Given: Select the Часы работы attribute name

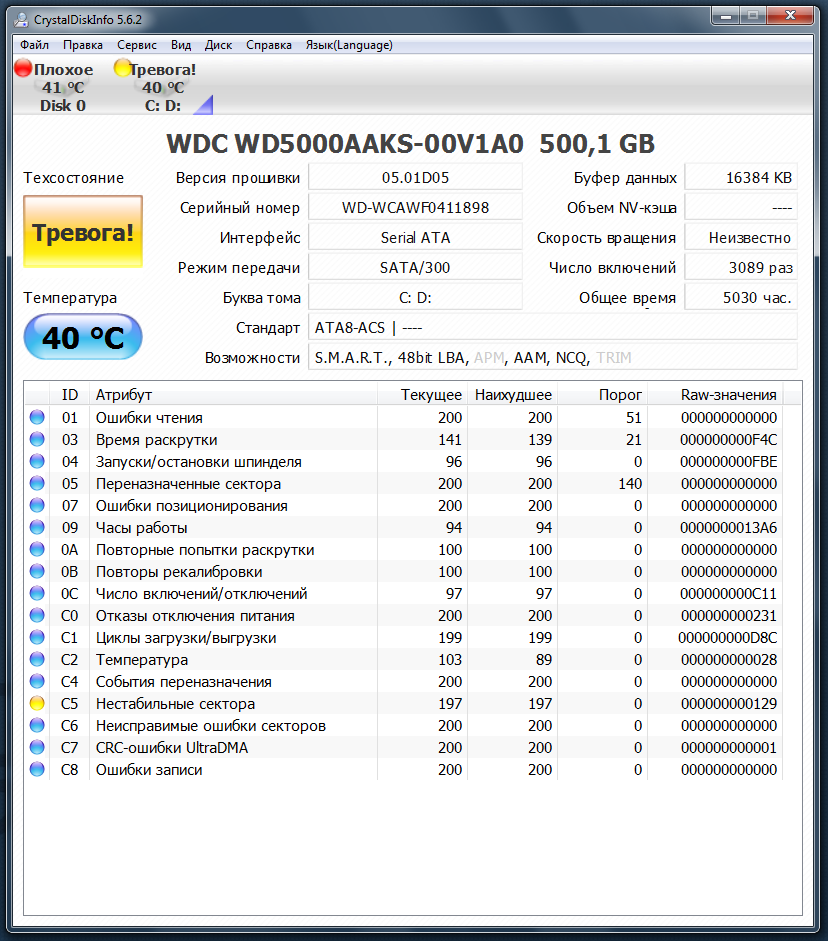Looking at the screenshot, I should [x=142, y=528].
